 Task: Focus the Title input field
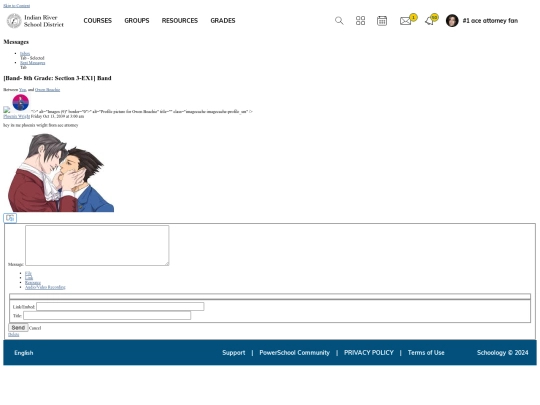[x=107, y=315]
